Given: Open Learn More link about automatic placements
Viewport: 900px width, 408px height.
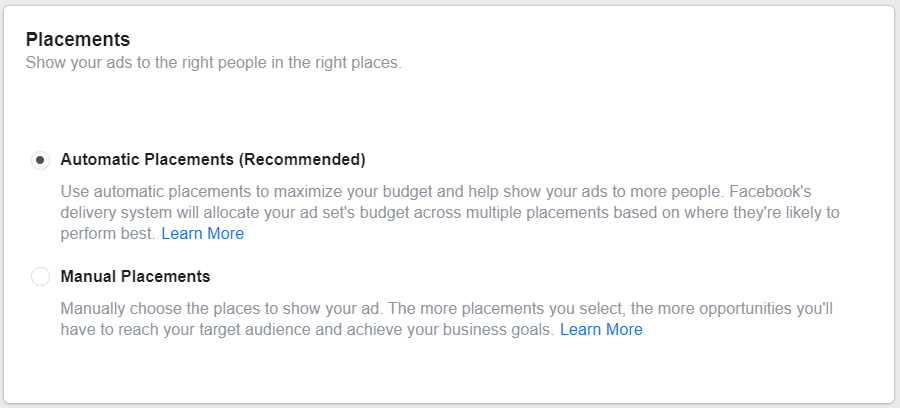Looking at the screenshot, I should click(203, 234).
